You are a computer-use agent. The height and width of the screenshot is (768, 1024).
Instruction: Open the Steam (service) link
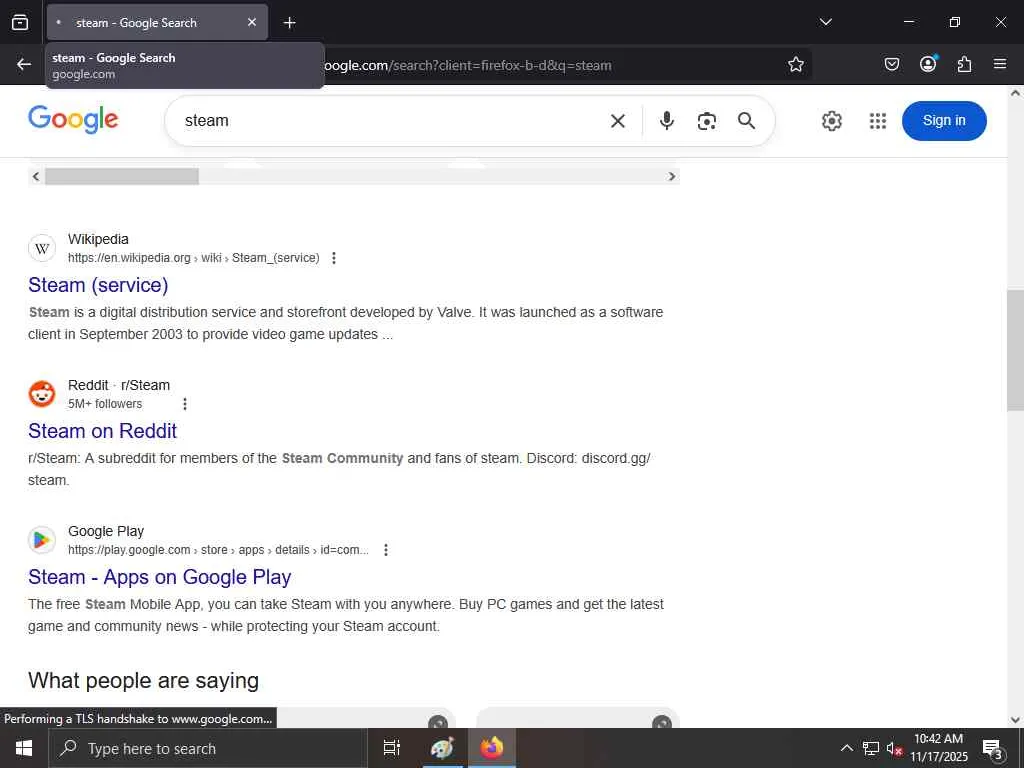[98, 285]
